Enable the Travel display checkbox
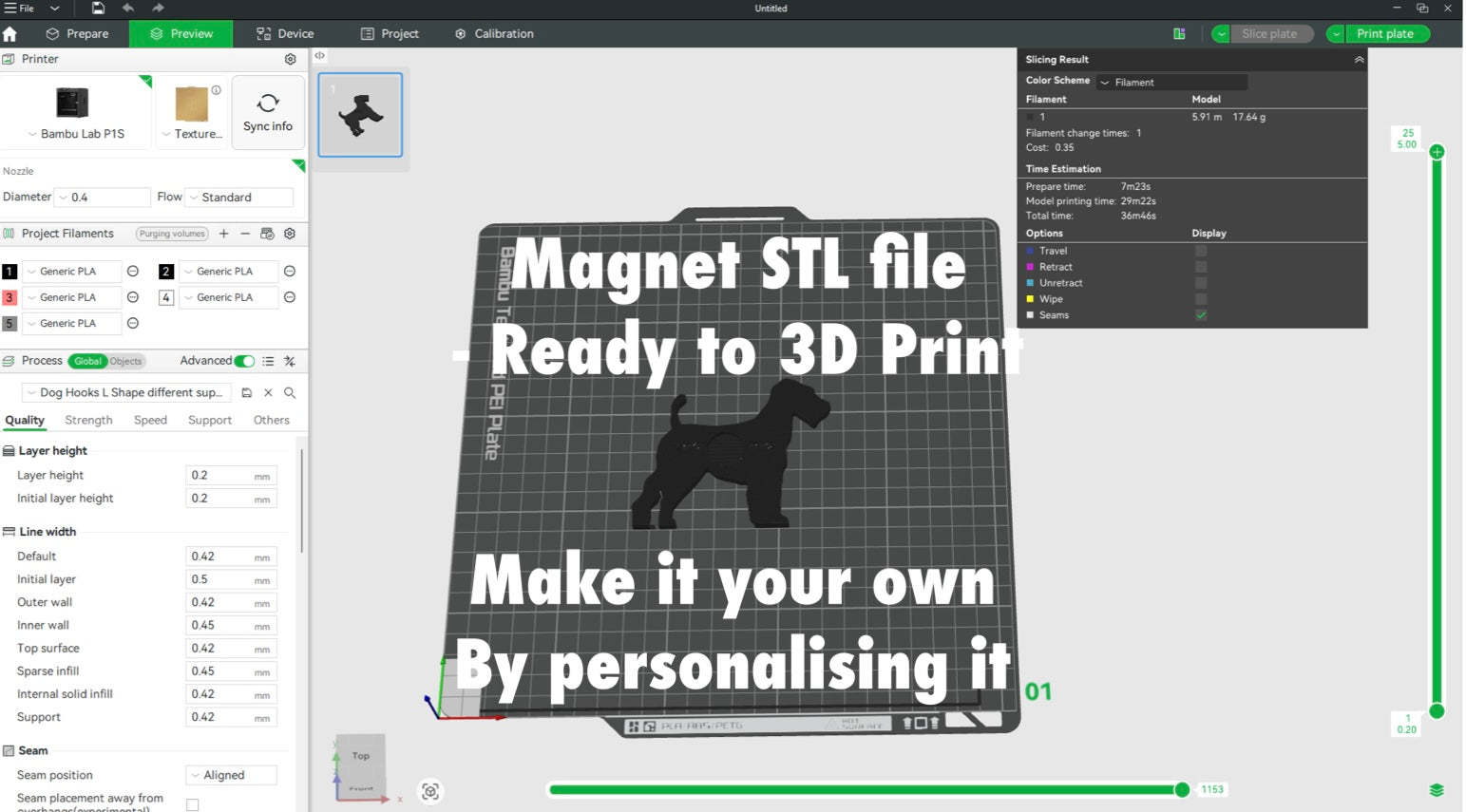This screenshot has height=812, width=1466. click(1201, 252)
